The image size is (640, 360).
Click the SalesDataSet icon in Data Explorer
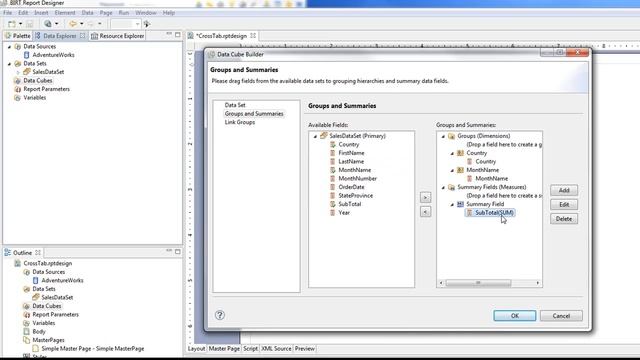pos(27,72)
